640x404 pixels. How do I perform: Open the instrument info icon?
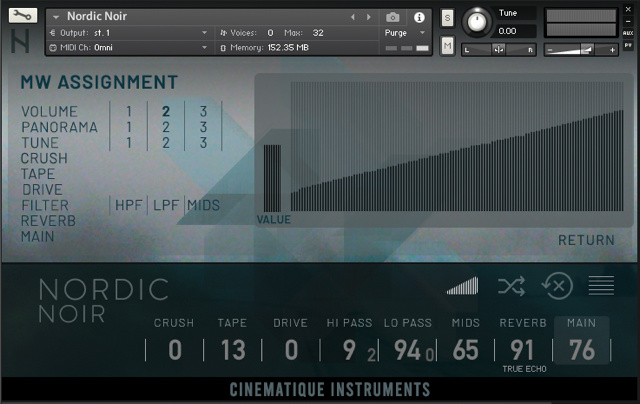[x=419, y=17]
